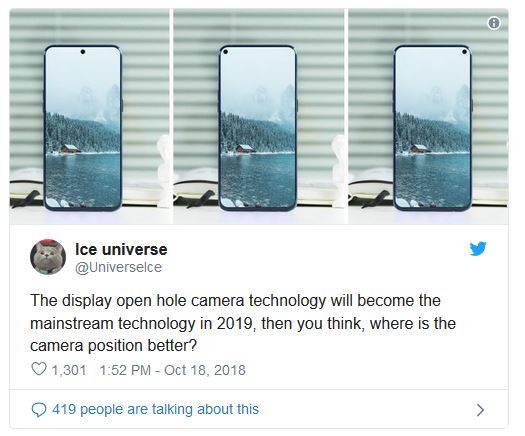Click the right-corner punch-hole camera dot
Screen dimensions: 525x436
pyautogui.click(x=464, y=52)
